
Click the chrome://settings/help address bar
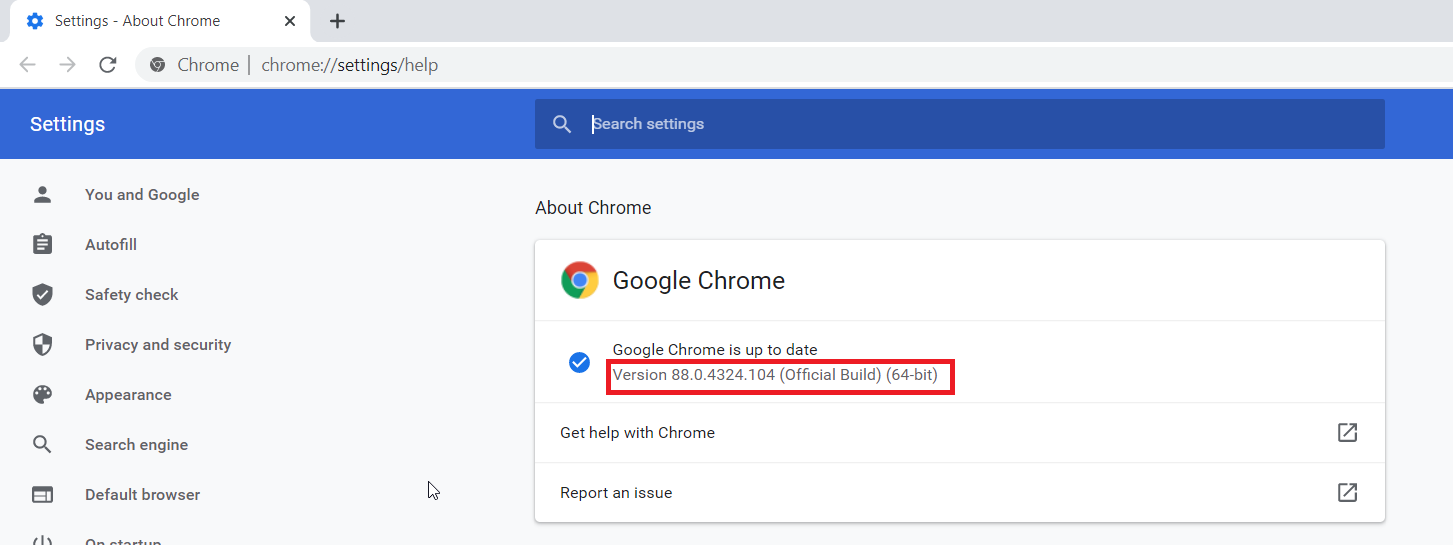[x=349, y=65]
